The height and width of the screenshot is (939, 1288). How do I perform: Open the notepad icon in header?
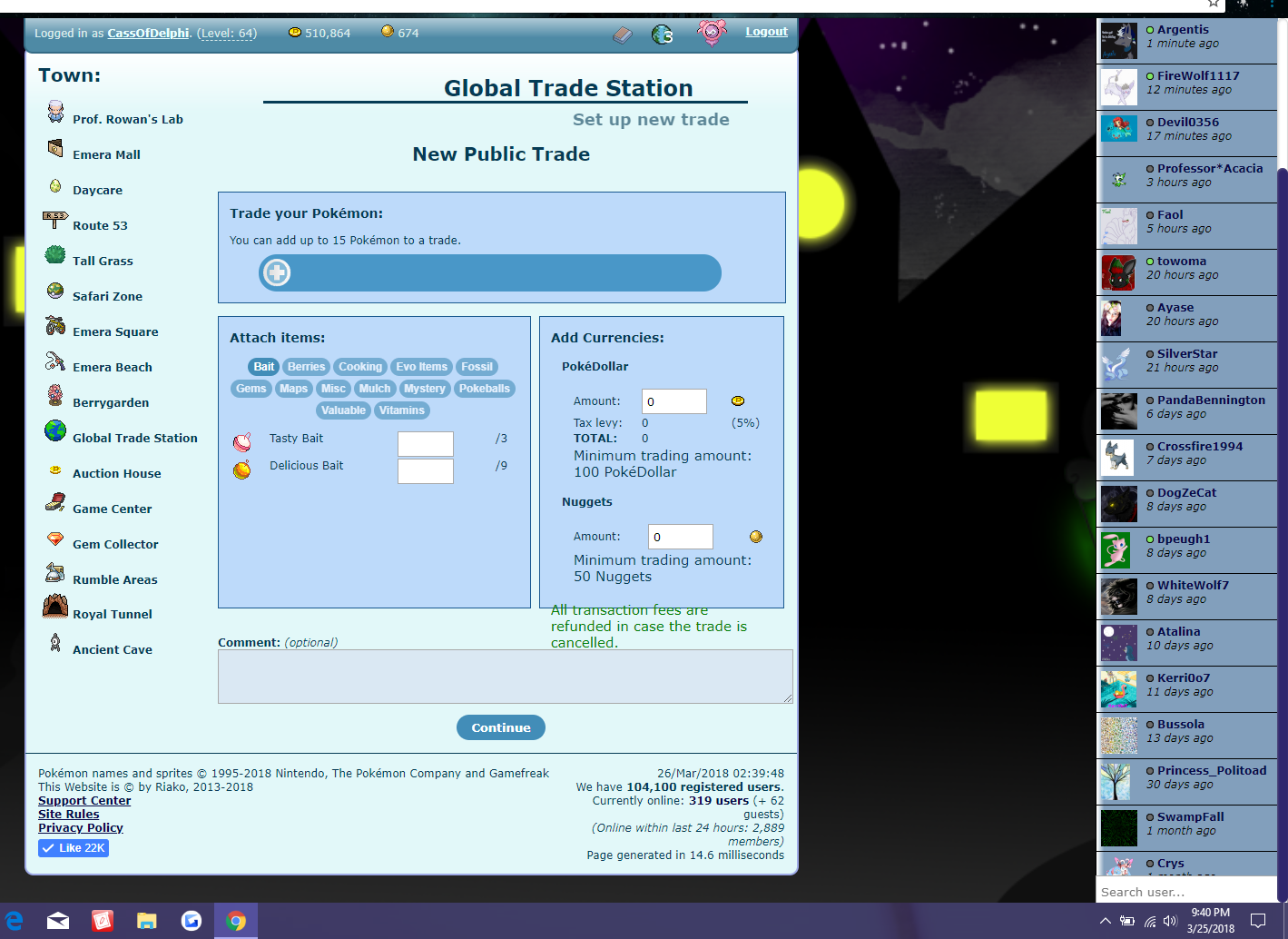[622, 35]
